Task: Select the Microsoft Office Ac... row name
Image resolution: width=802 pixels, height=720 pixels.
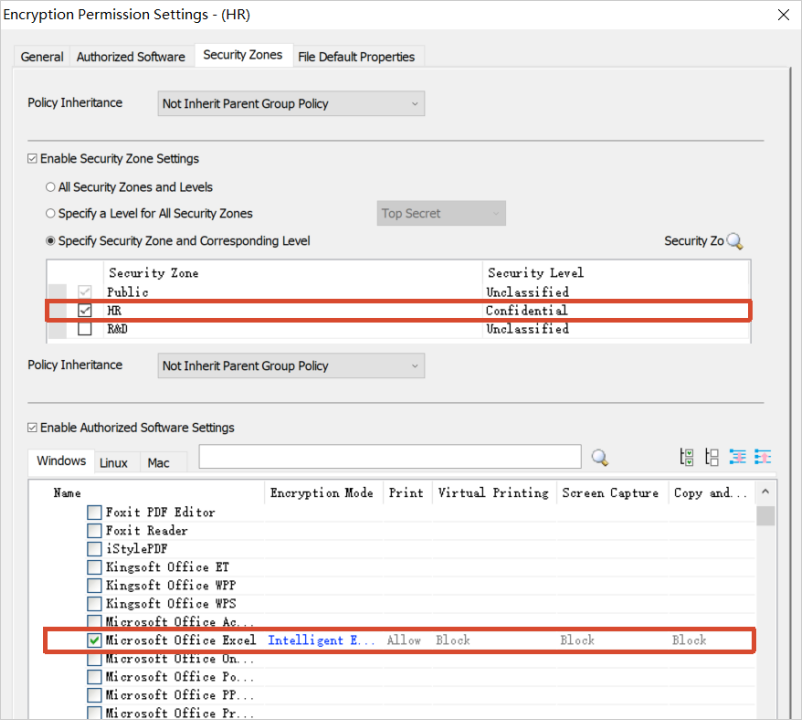Action: click(179, 622)
